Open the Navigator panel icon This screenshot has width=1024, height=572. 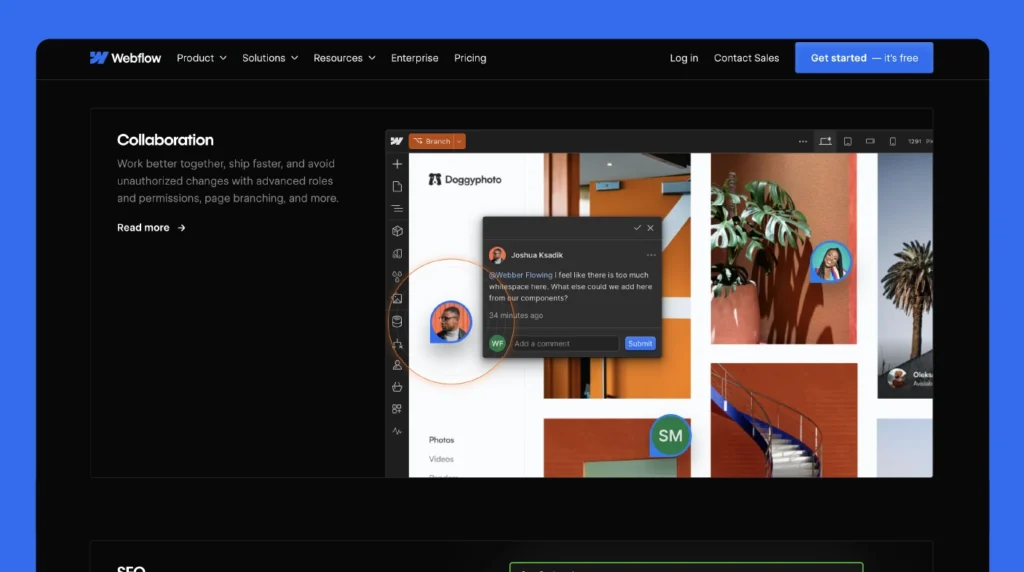pos(397,209)
